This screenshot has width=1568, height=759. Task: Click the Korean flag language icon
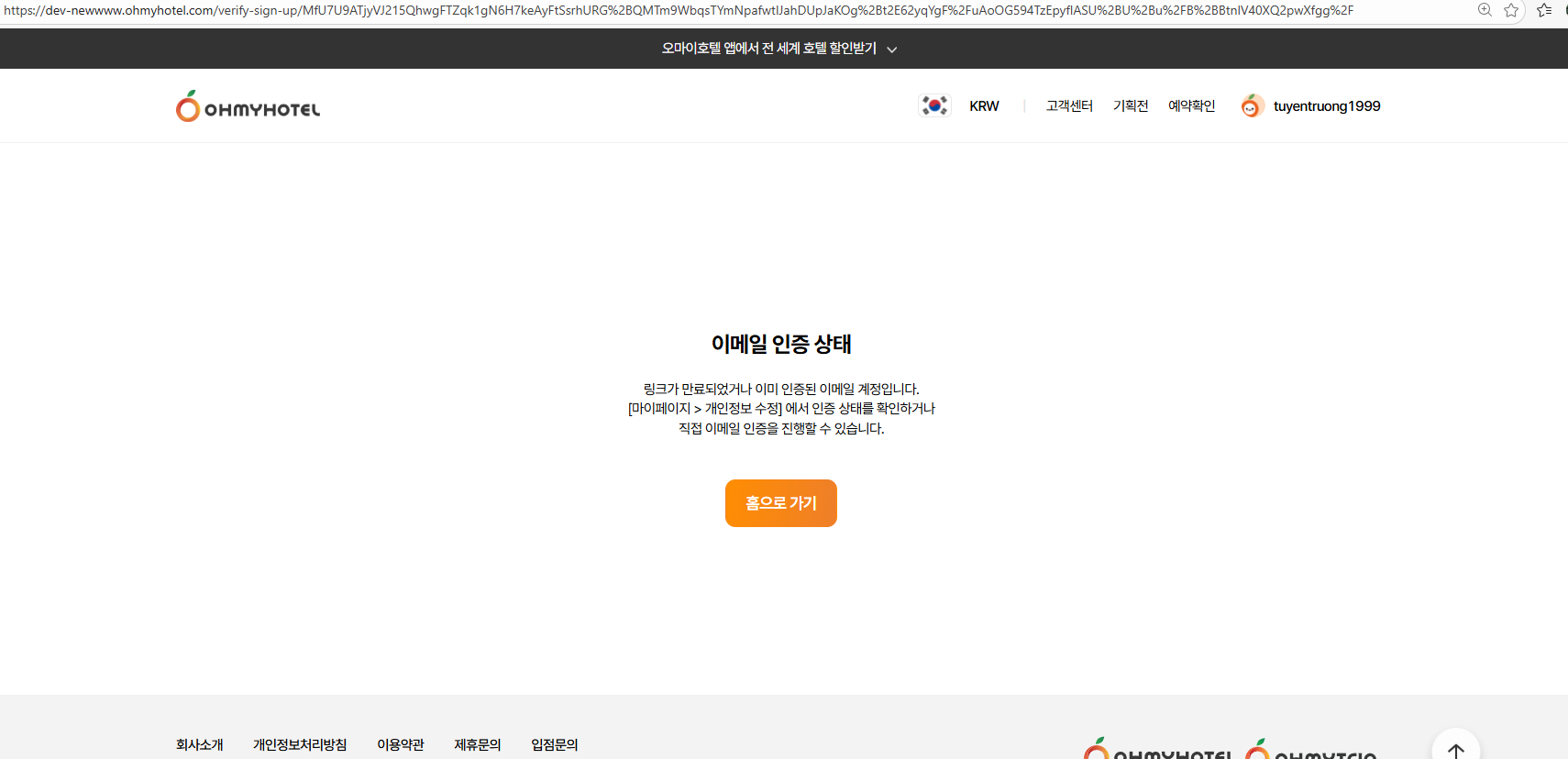934,105
